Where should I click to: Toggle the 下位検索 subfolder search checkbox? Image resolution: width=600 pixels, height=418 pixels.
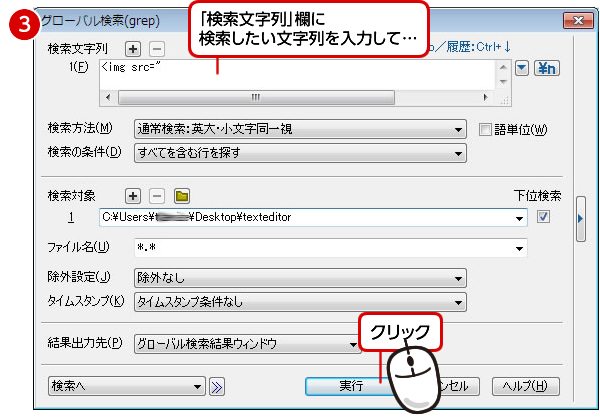543,217
